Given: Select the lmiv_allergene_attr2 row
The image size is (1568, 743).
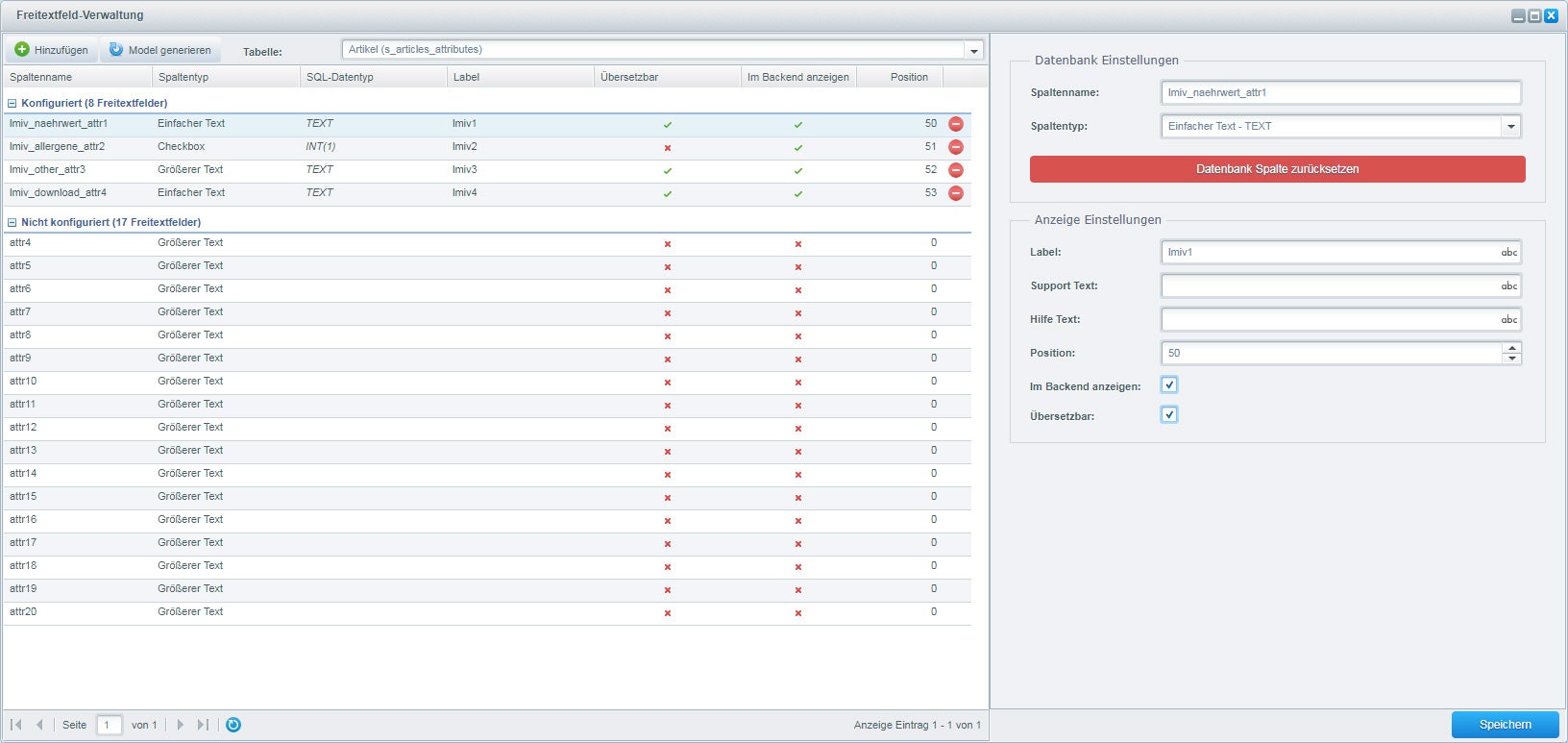Looking at the screenshot, I should pos(487,147).
